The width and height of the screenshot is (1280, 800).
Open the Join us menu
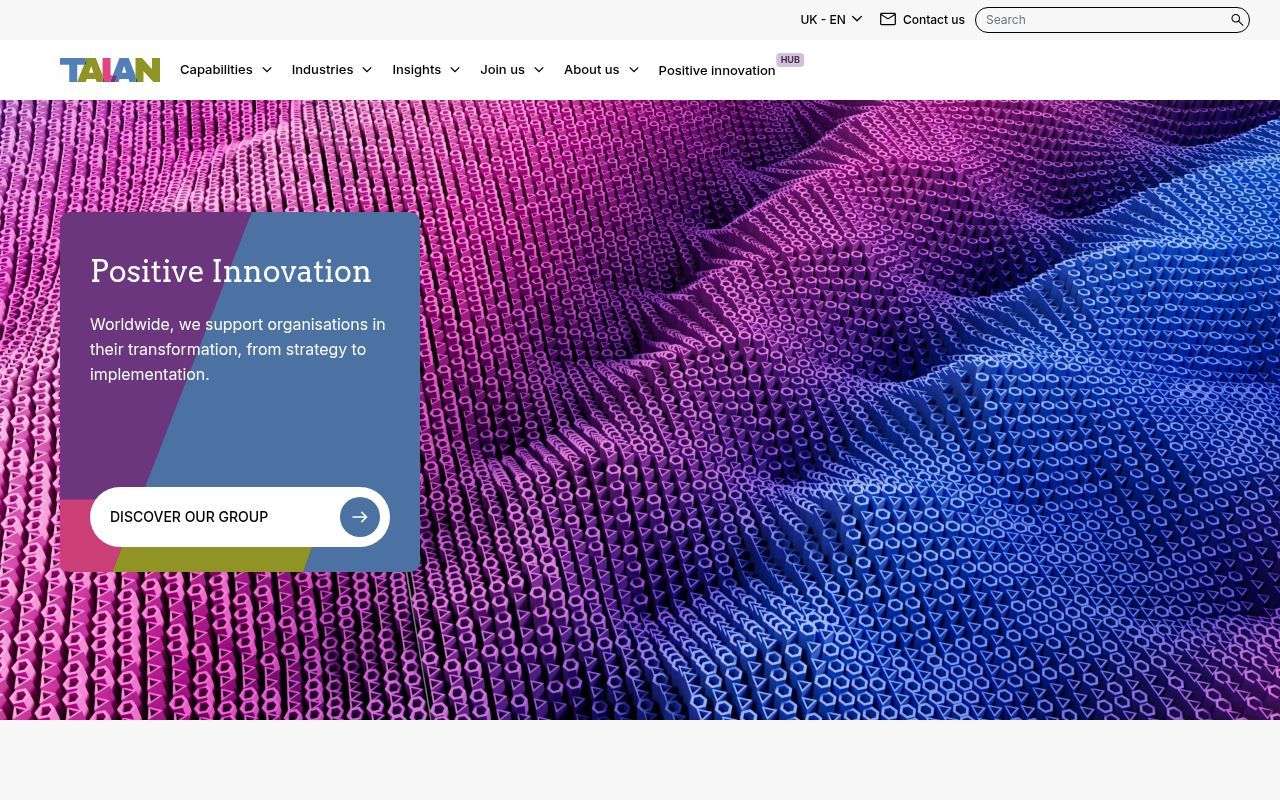[502, 70]
